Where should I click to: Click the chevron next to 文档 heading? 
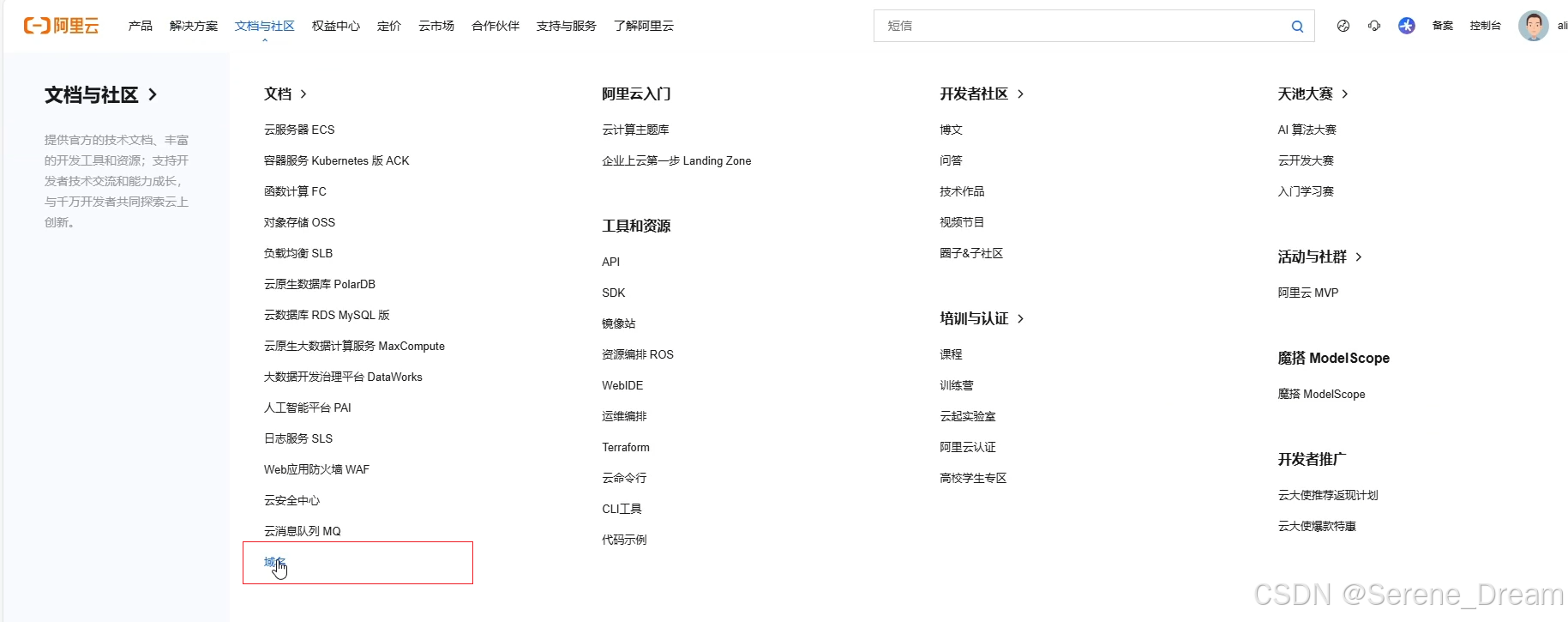pyautogui.click(x=303, y=94)
